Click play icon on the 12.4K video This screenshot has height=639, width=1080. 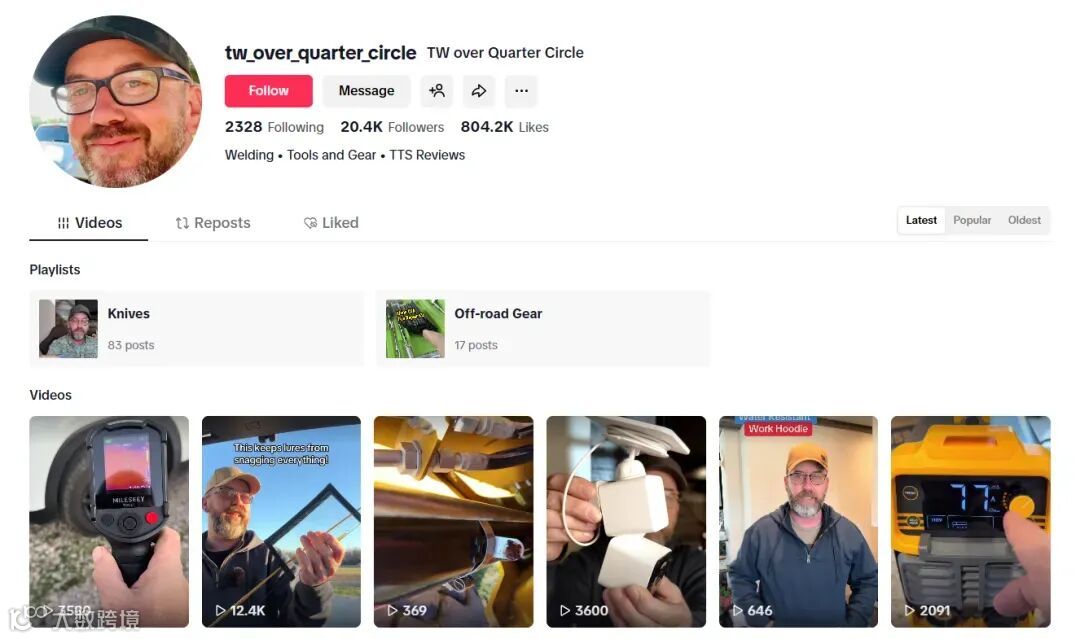pyautogui.click(x=220, y=611)
